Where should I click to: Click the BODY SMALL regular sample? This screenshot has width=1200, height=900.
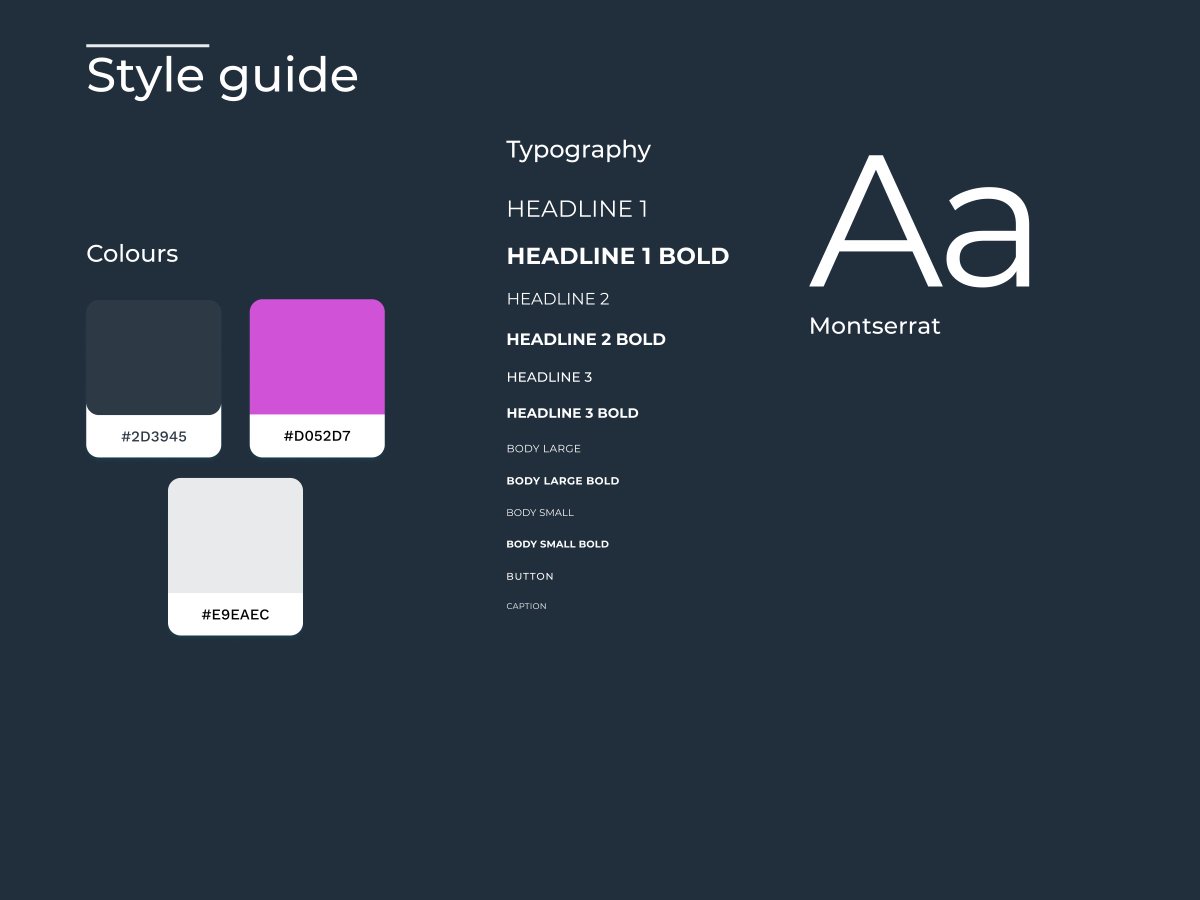point(540,513)
